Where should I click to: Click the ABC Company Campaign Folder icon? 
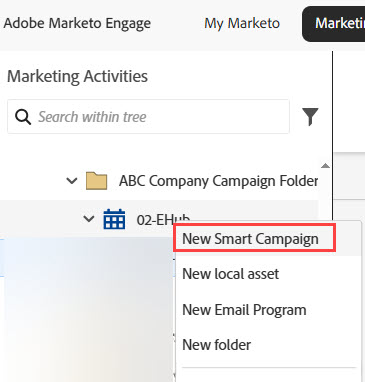(x=97, y=181)
